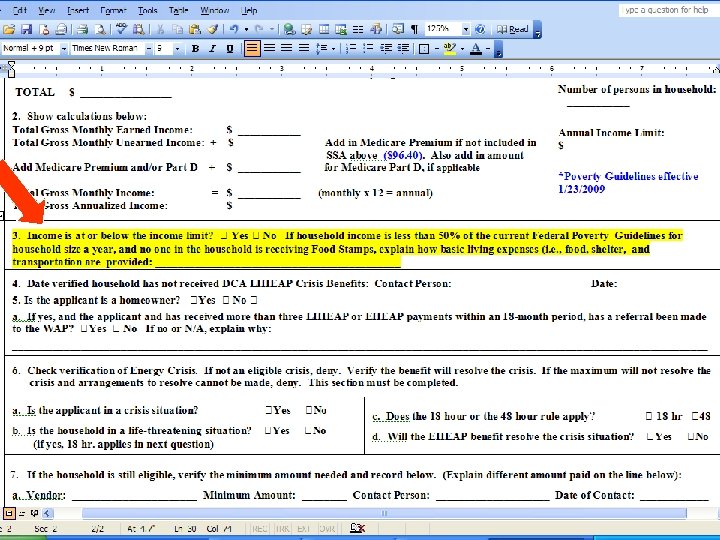
Task: Show the Drawing toolbar
Action: coord(376,29)
